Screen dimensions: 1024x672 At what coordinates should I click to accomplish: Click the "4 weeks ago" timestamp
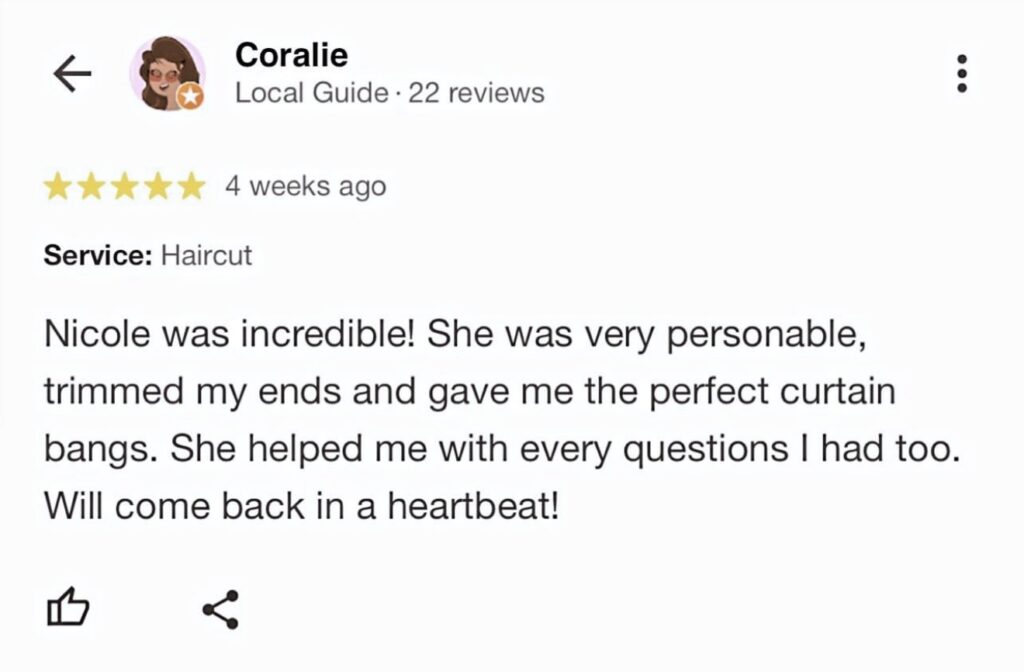[x=305, y=187]
